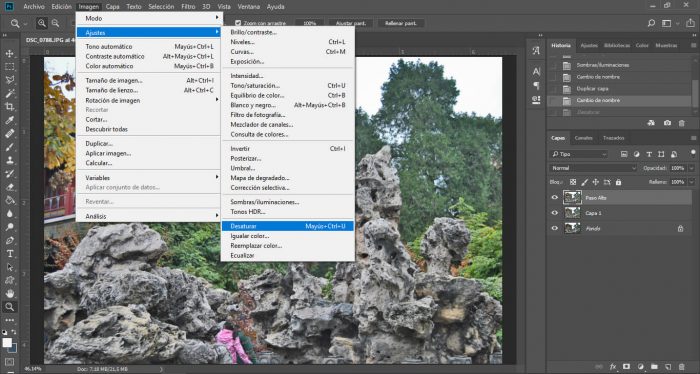Toggle visibility of Capa 1 layer
The image size is (700, 374).
(554, 213)
